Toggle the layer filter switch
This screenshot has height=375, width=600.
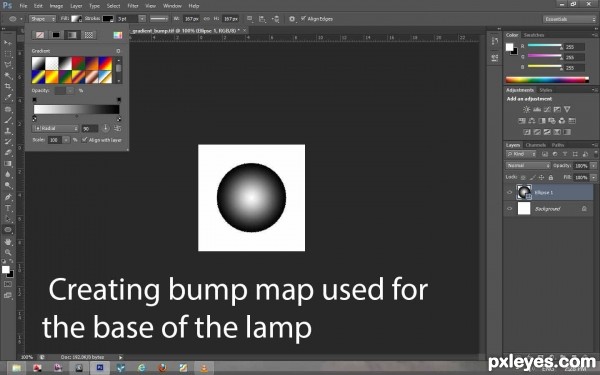pos(596,154)
